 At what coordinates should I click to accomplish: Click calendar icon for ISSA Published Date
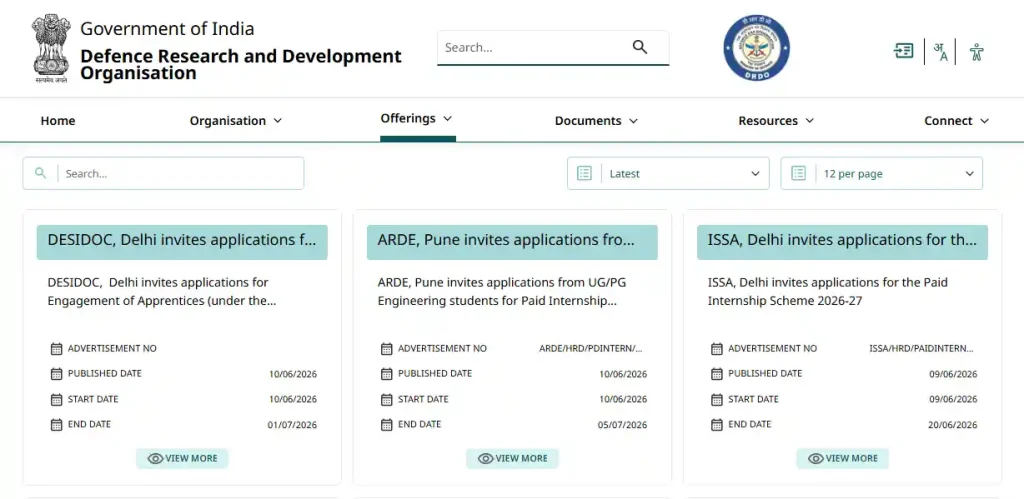click(717, 374)
